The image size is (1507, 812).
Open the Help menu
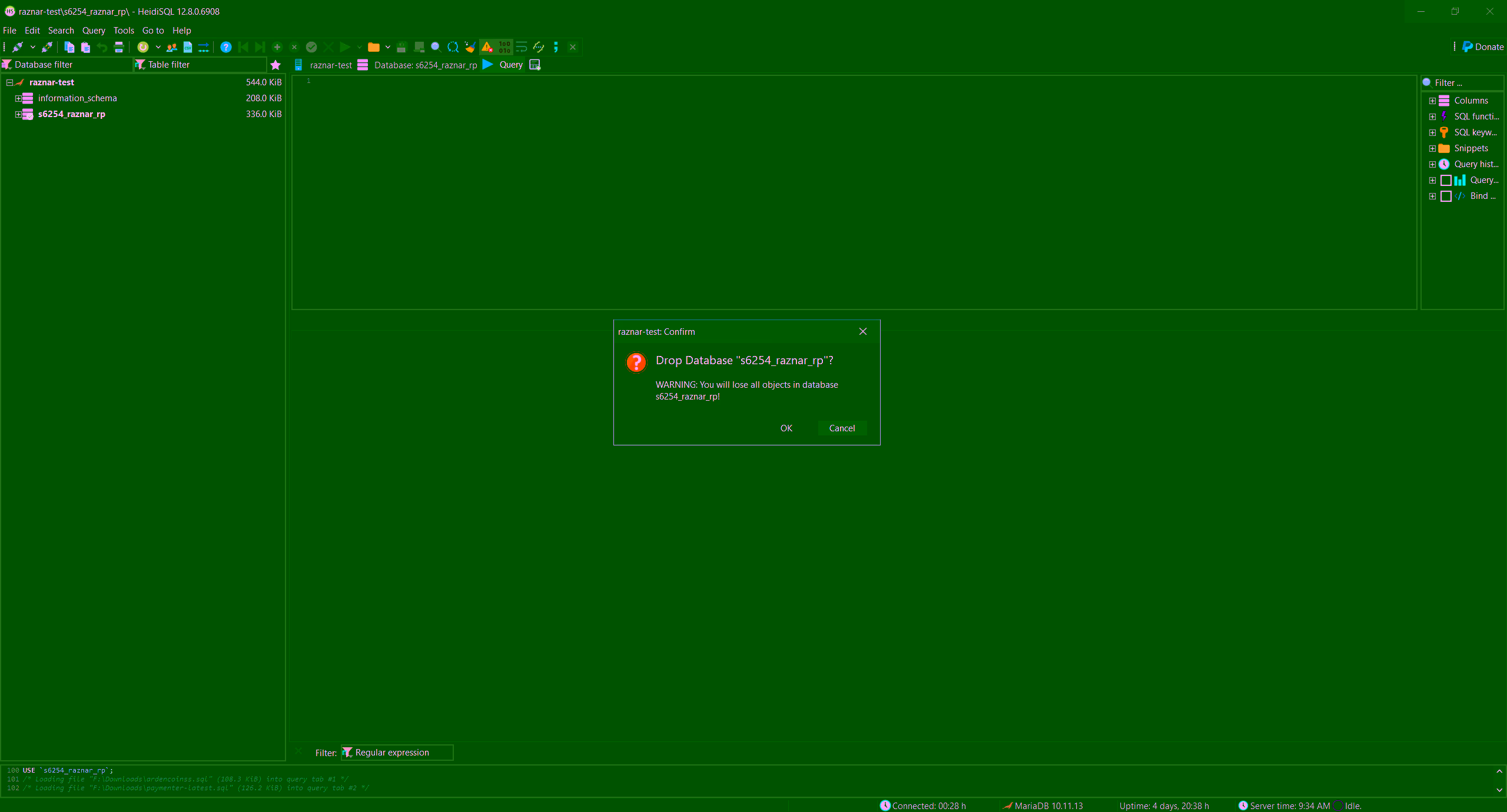point(182,31)
